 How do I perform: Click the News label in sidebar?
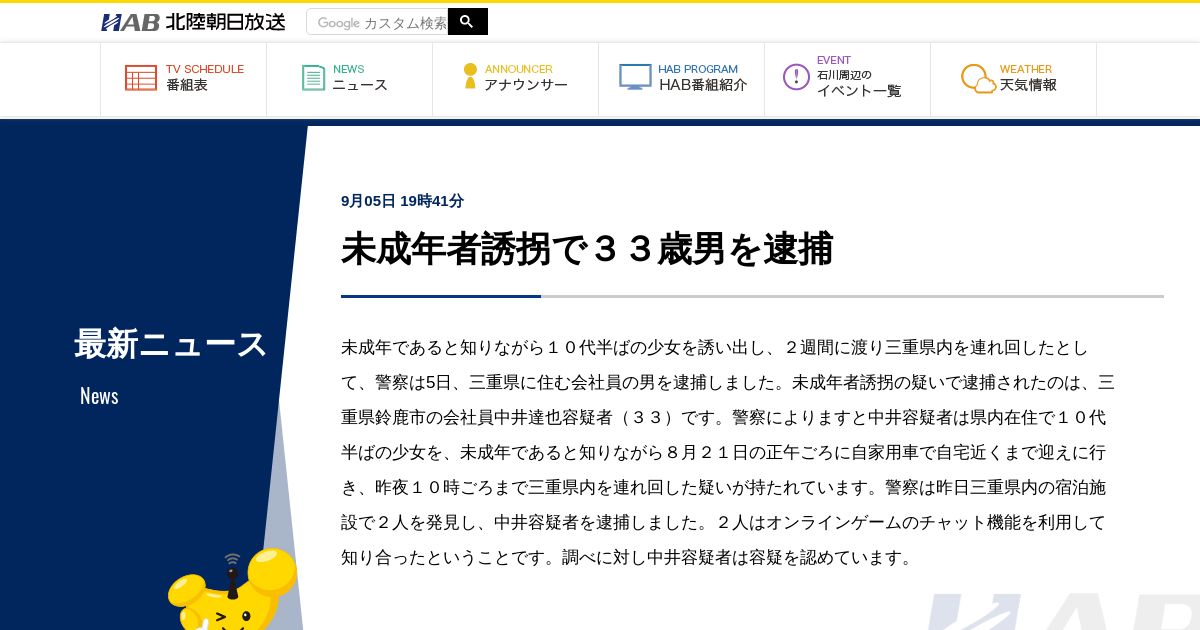point(99,396)
